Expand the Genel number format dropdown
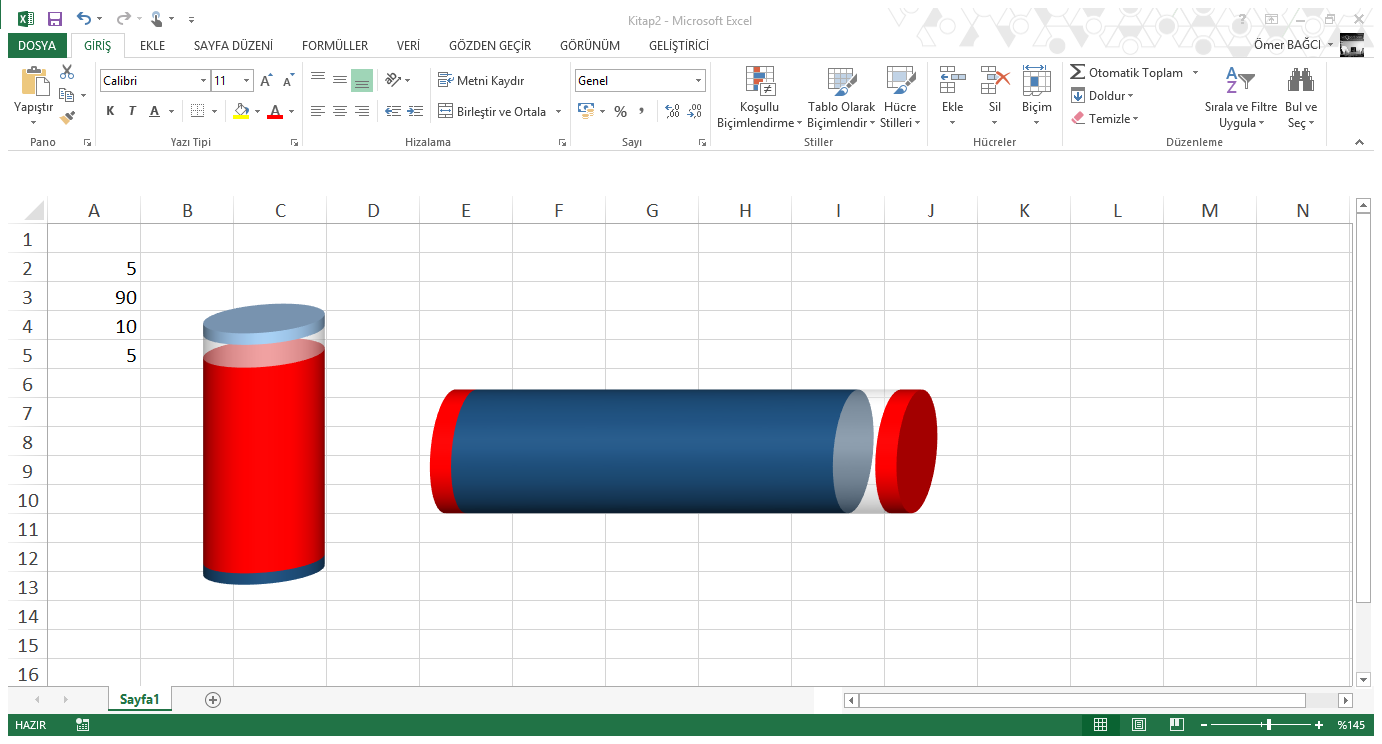Image resolution: width=1382 pixels, height=744 pixels. pos(698,81)
